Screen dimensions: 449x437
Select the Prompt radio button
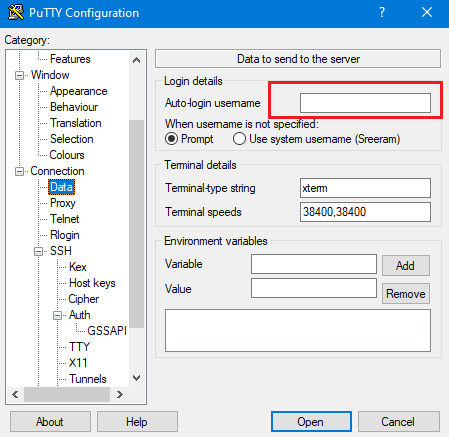pos(171,139)
